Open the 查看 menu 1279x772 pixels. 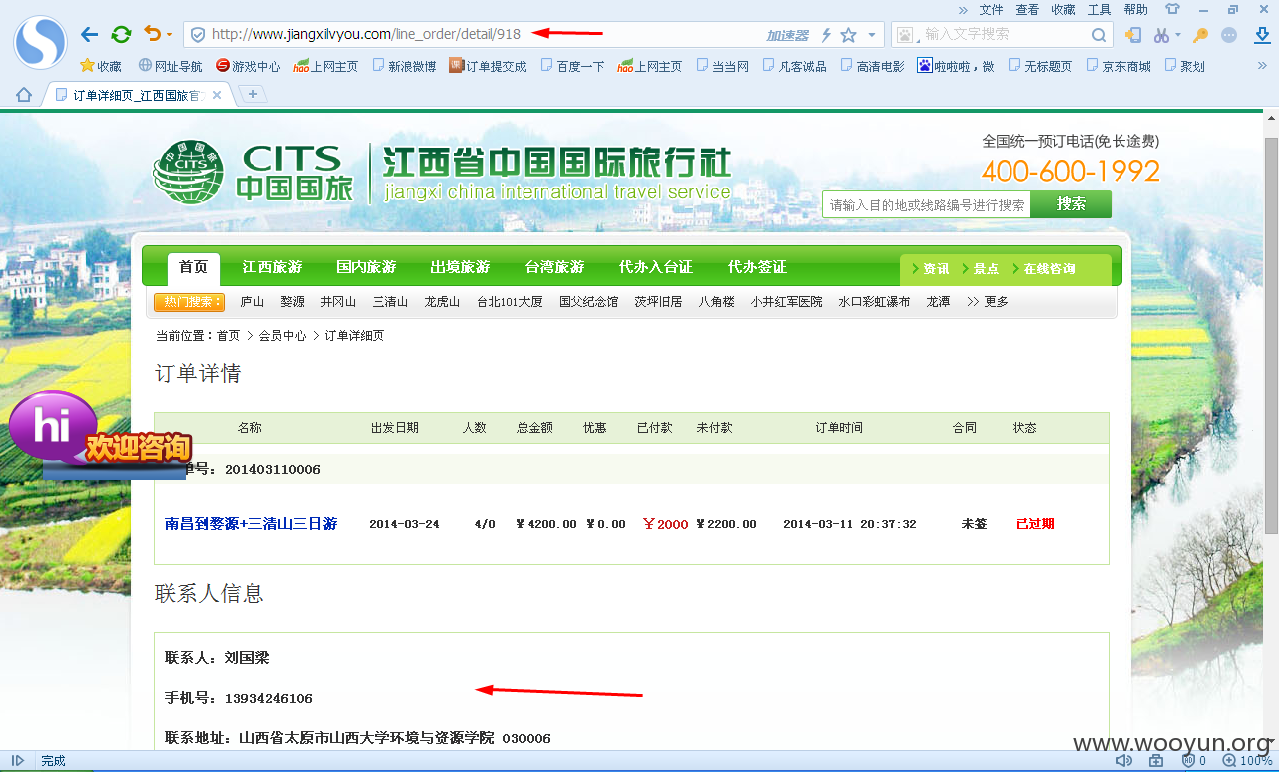[1027, 9]
